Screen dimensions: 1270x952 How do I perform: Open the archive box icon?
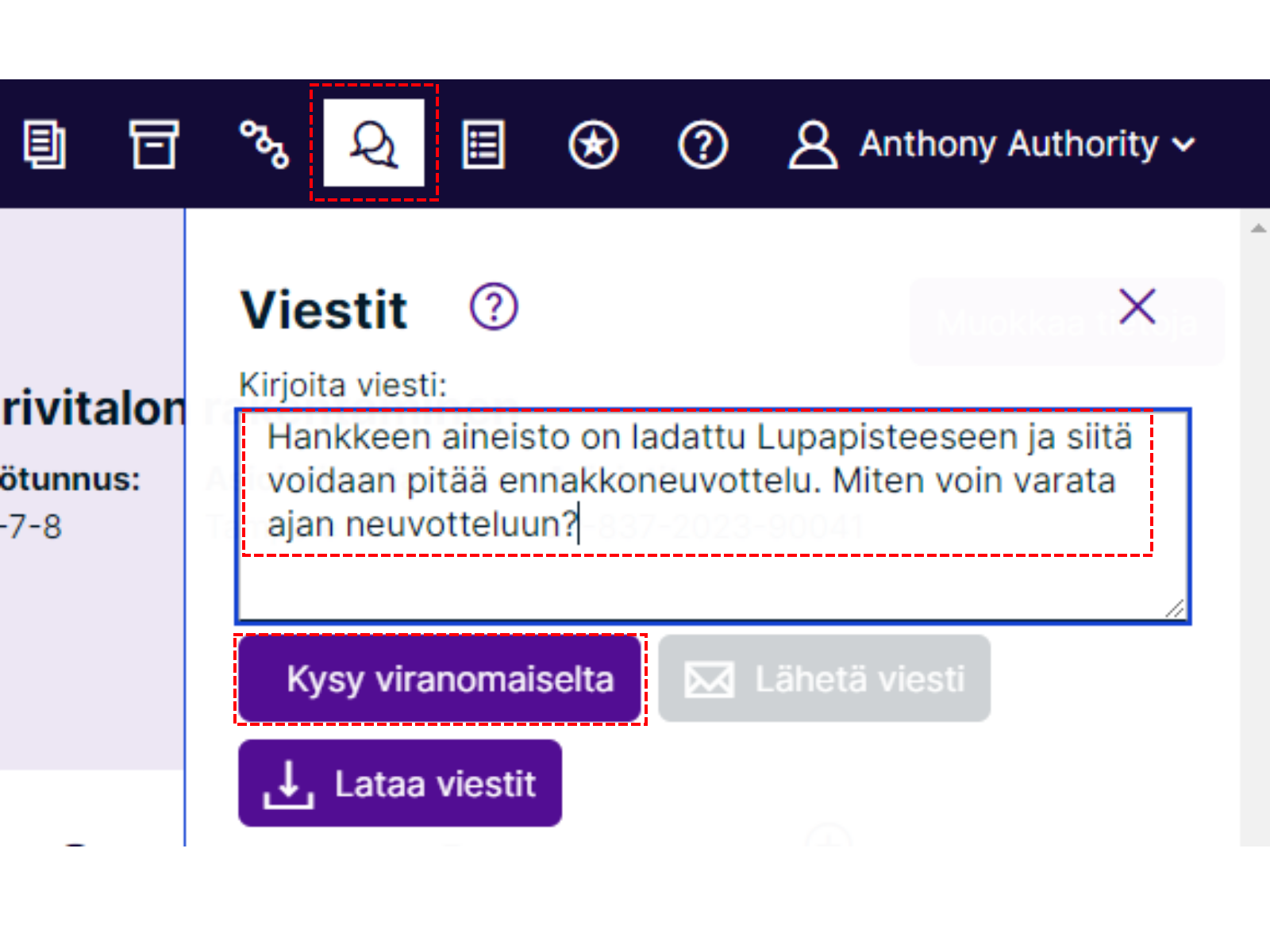154,144
